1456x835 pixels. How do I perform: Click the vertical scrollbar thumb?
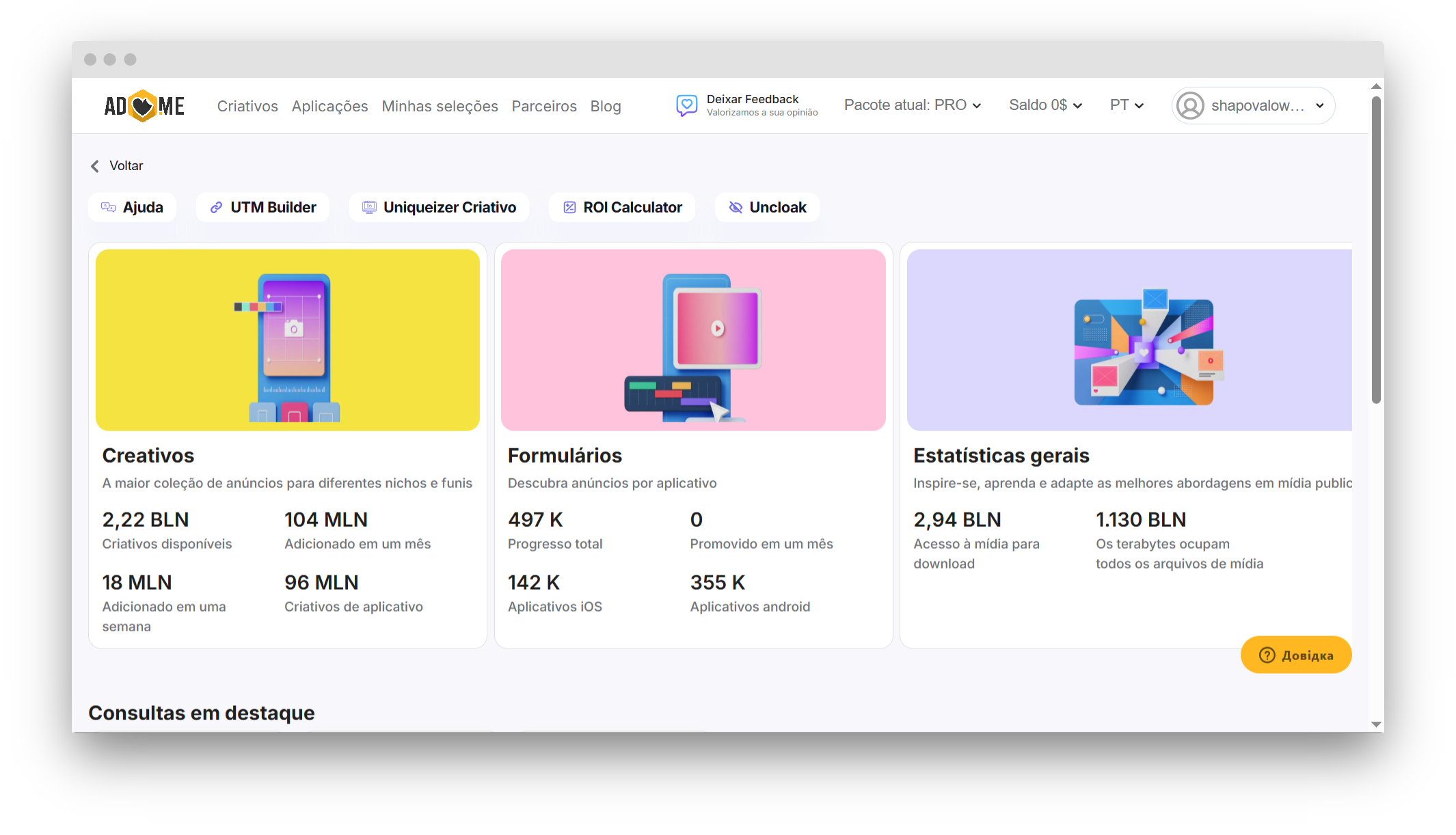1376,249
